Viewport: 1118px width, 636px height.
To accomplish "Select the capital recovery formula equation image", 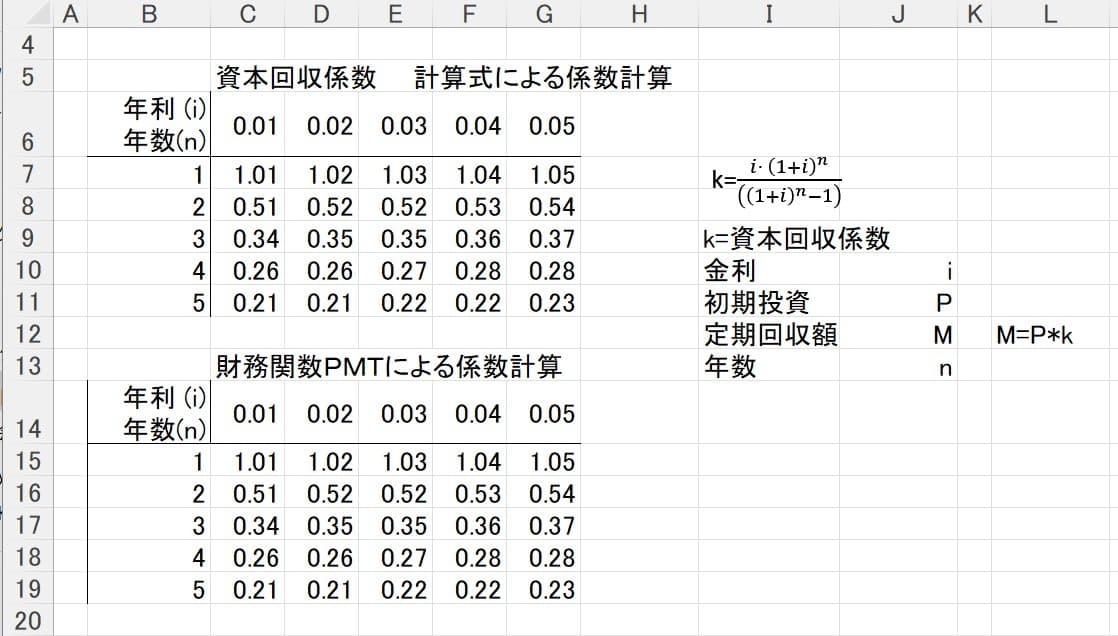I will point(775,180).
